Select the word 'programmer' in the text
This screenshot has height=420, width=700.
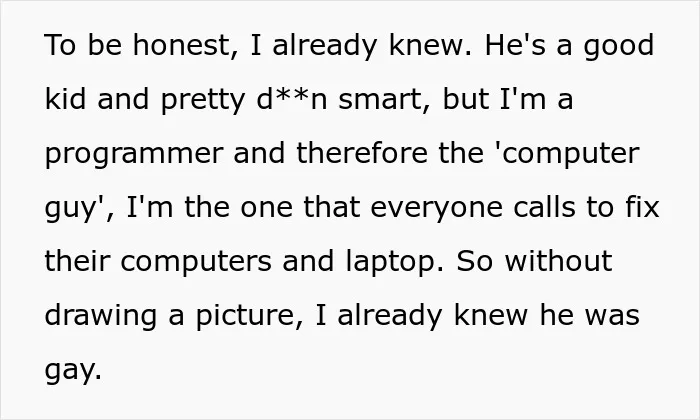(x=134, y=154)
